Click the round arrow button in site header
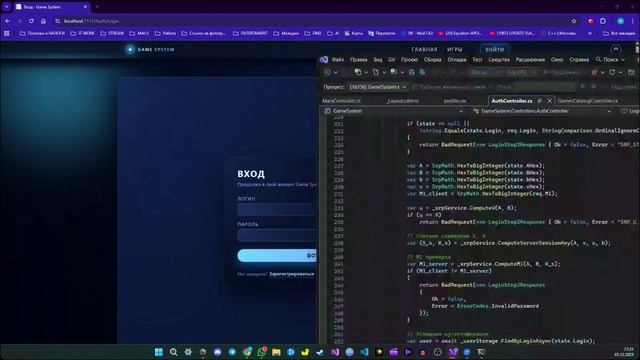This screenshot has height=360, width=640. (x=616, y=49)
